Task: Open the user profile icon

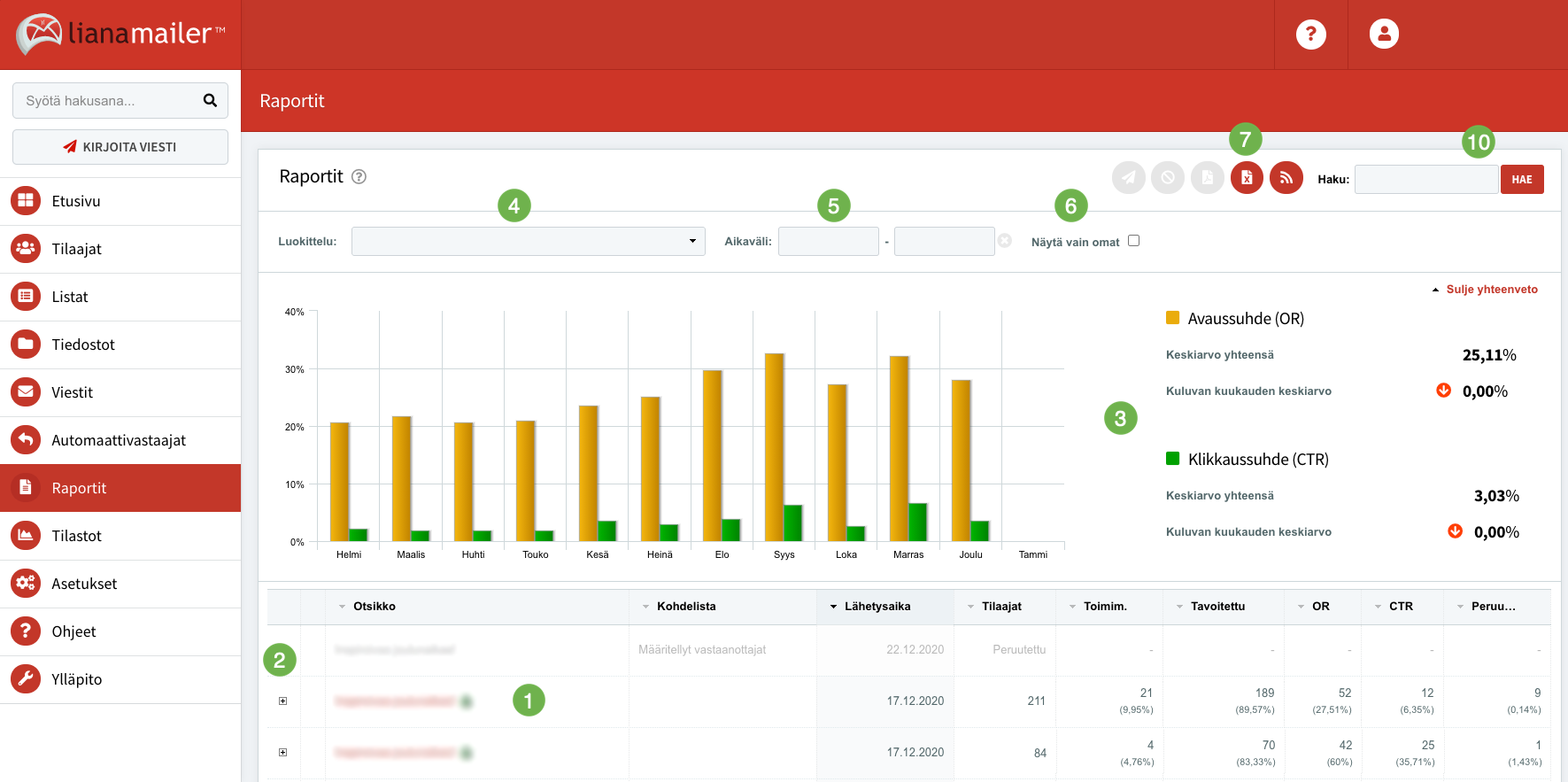Action: tap(1384, 35)
